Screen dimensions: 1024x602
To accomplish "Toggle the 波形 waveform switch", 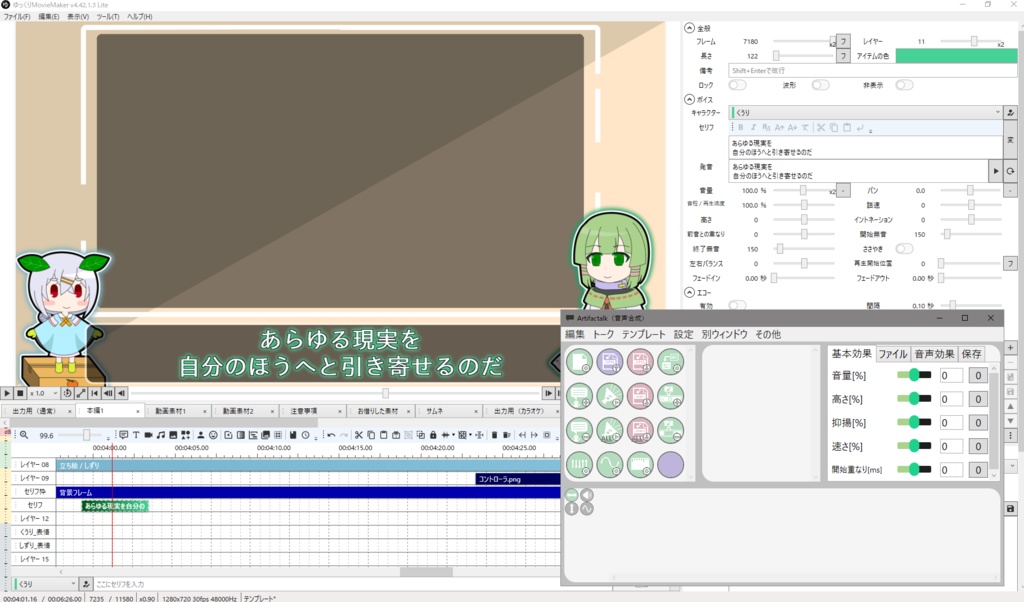I will (820, 85).
